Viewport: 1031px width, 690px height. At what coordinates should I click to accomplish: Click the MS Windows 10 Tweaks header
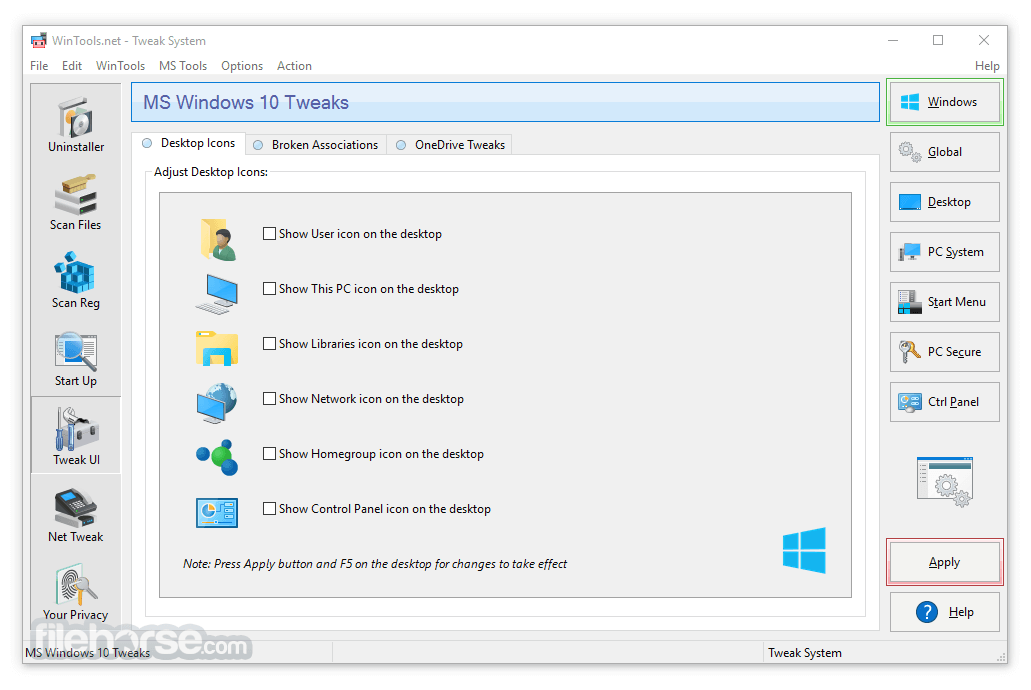tap(505, 102)
